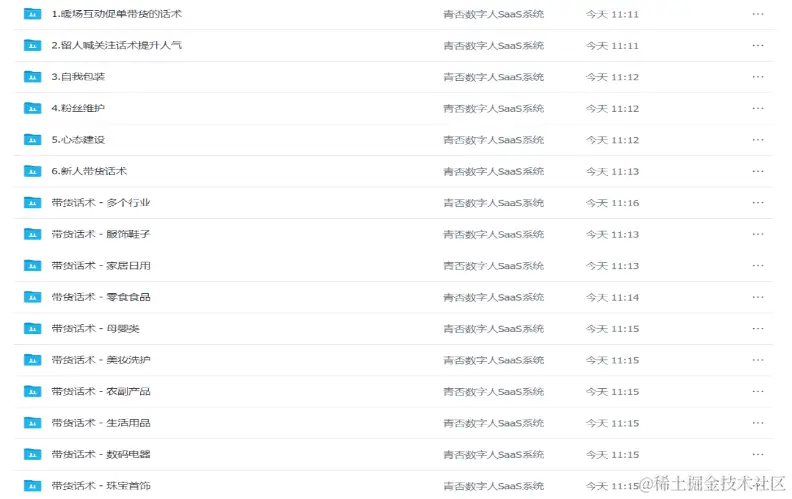Viewport: 792px width, 499px height.
Task: Click folder icon for 1.暖场互动促单带货的话术
Action: pos(32,14)
